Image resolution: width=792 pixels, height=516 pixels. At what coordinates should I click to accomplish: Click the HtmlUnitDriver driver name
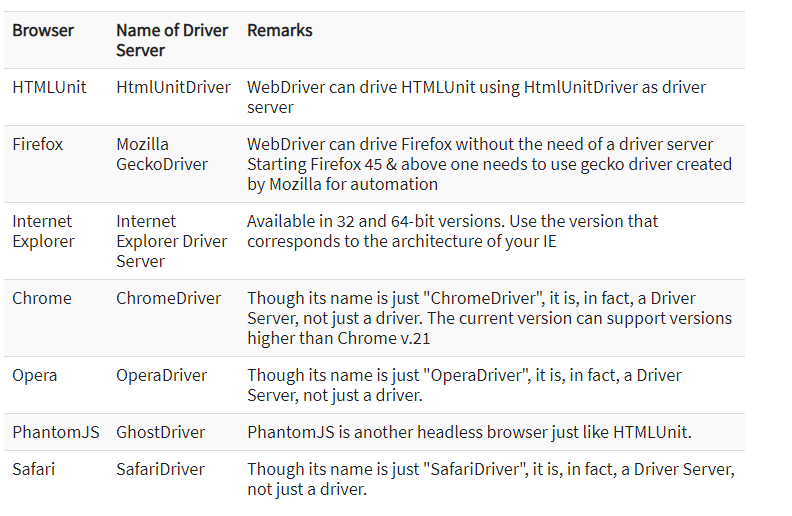click(173, 87)
